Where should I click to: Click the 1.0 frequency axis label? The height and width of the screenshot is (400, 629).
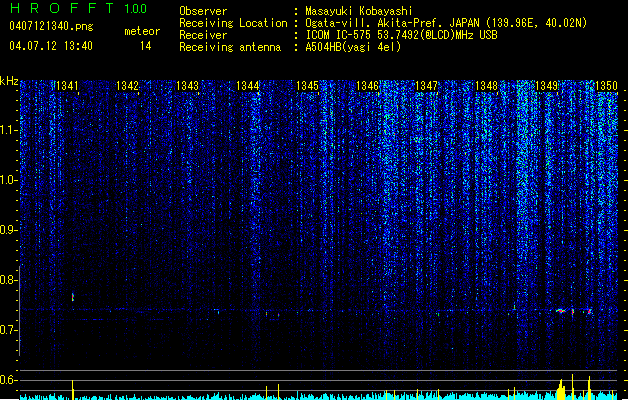pos(9,180)
